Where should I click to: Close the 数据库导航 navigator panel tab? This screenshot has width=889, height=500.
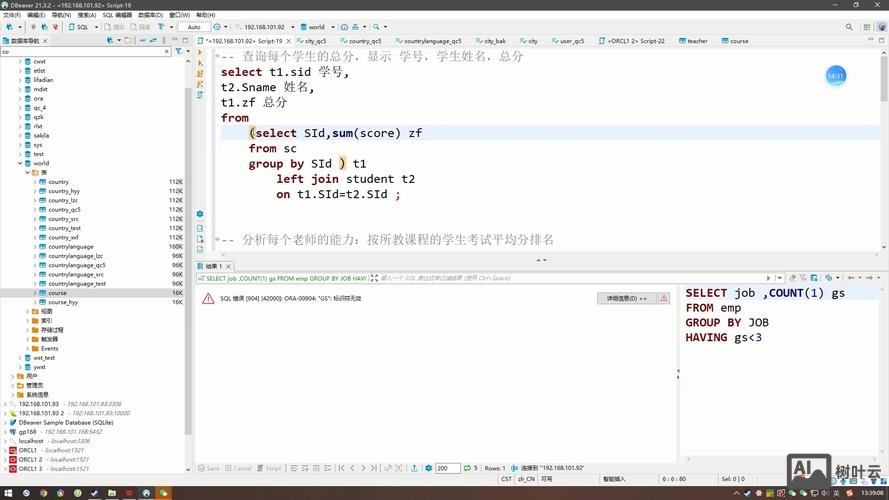[x=45, y=41]
